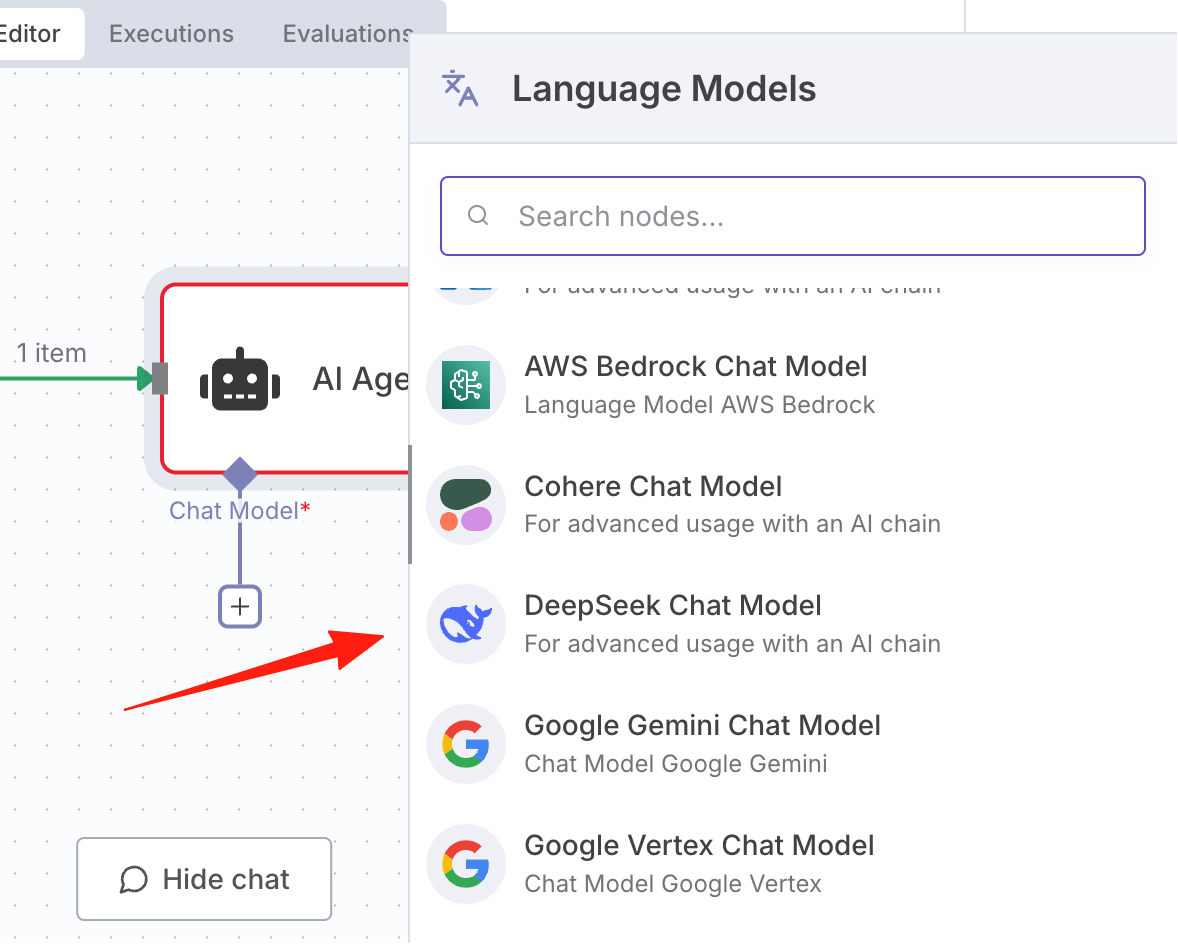This screenshot has width=1178, height=944.
Task: Click the node panel scrollbar handle
Action: point(410,505)
